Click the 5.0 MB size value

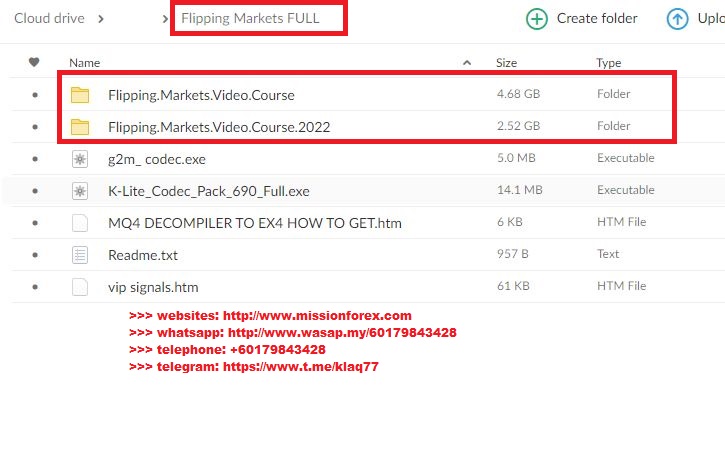pos(516,158)
